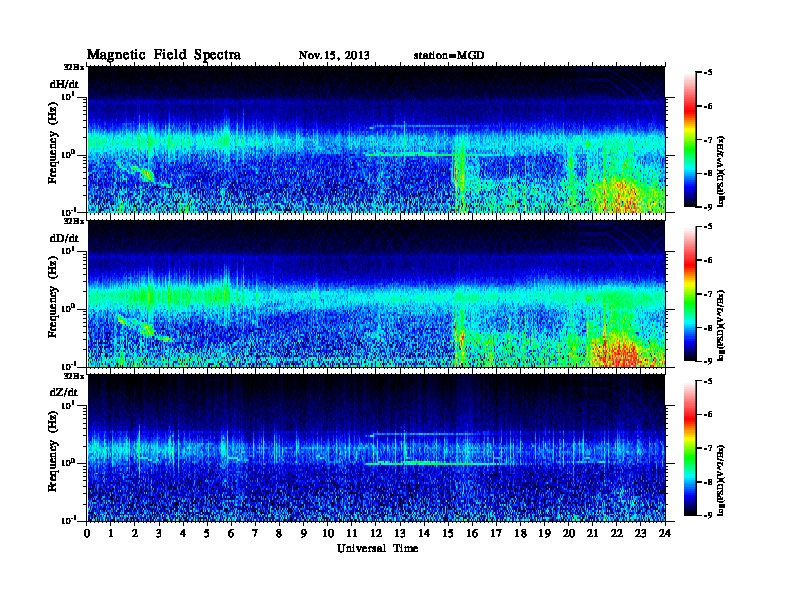Click the dZ/dt panel label
The height and width of the screenshot is (612, 792).
click(64, 392)
